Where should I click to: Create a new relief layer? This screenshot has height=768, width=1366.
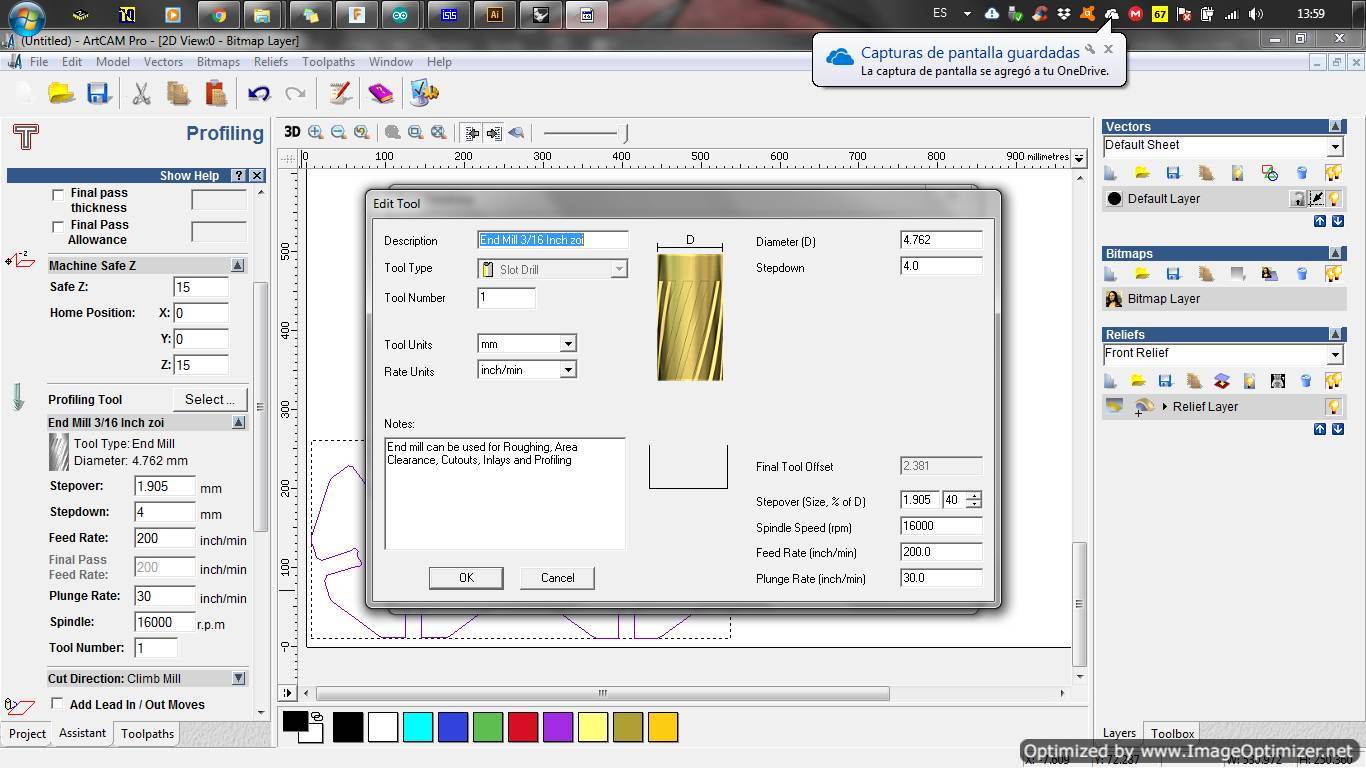[1110, 381]
